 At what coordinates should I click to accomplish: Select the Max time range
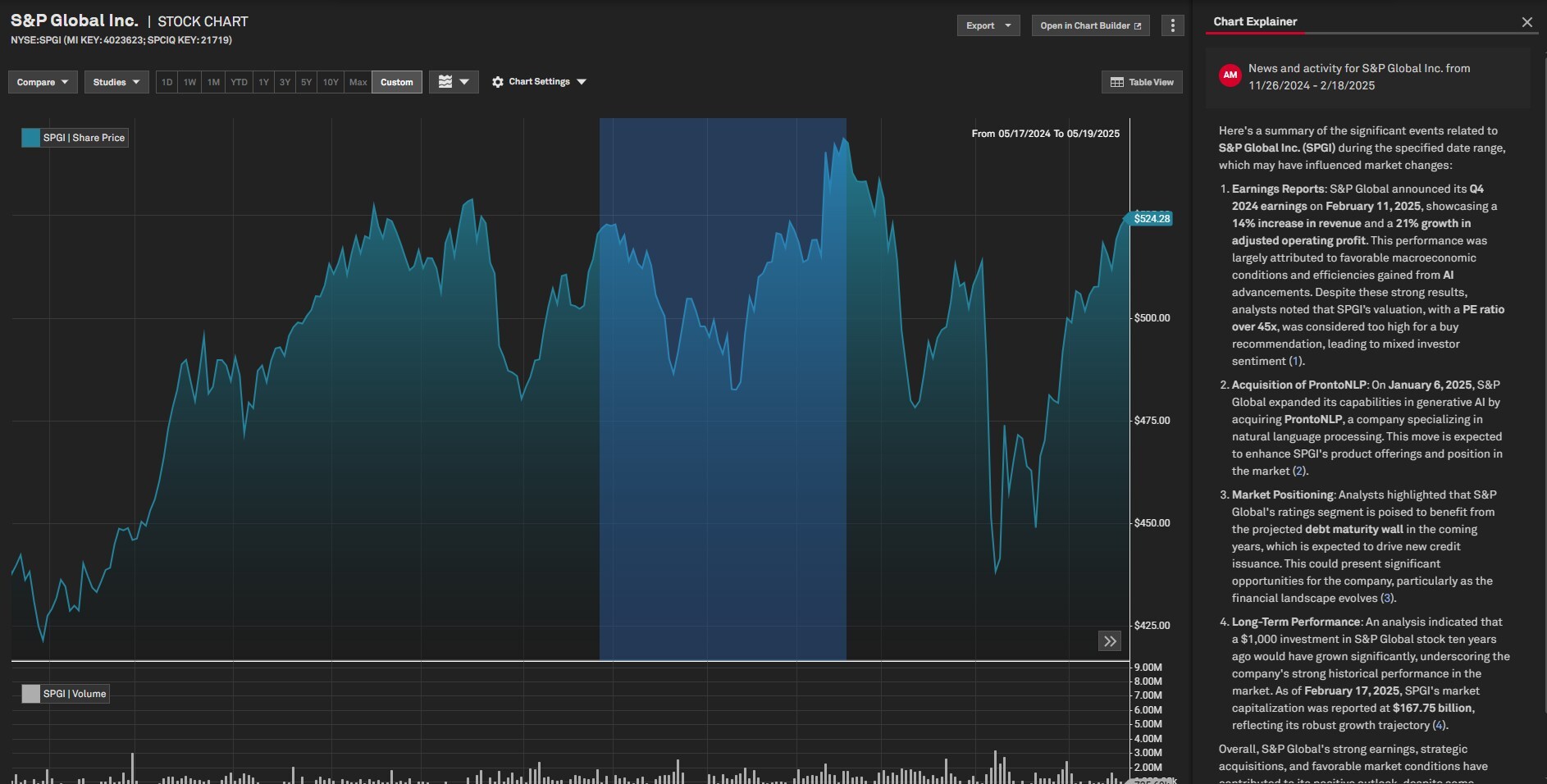(358, 82)
